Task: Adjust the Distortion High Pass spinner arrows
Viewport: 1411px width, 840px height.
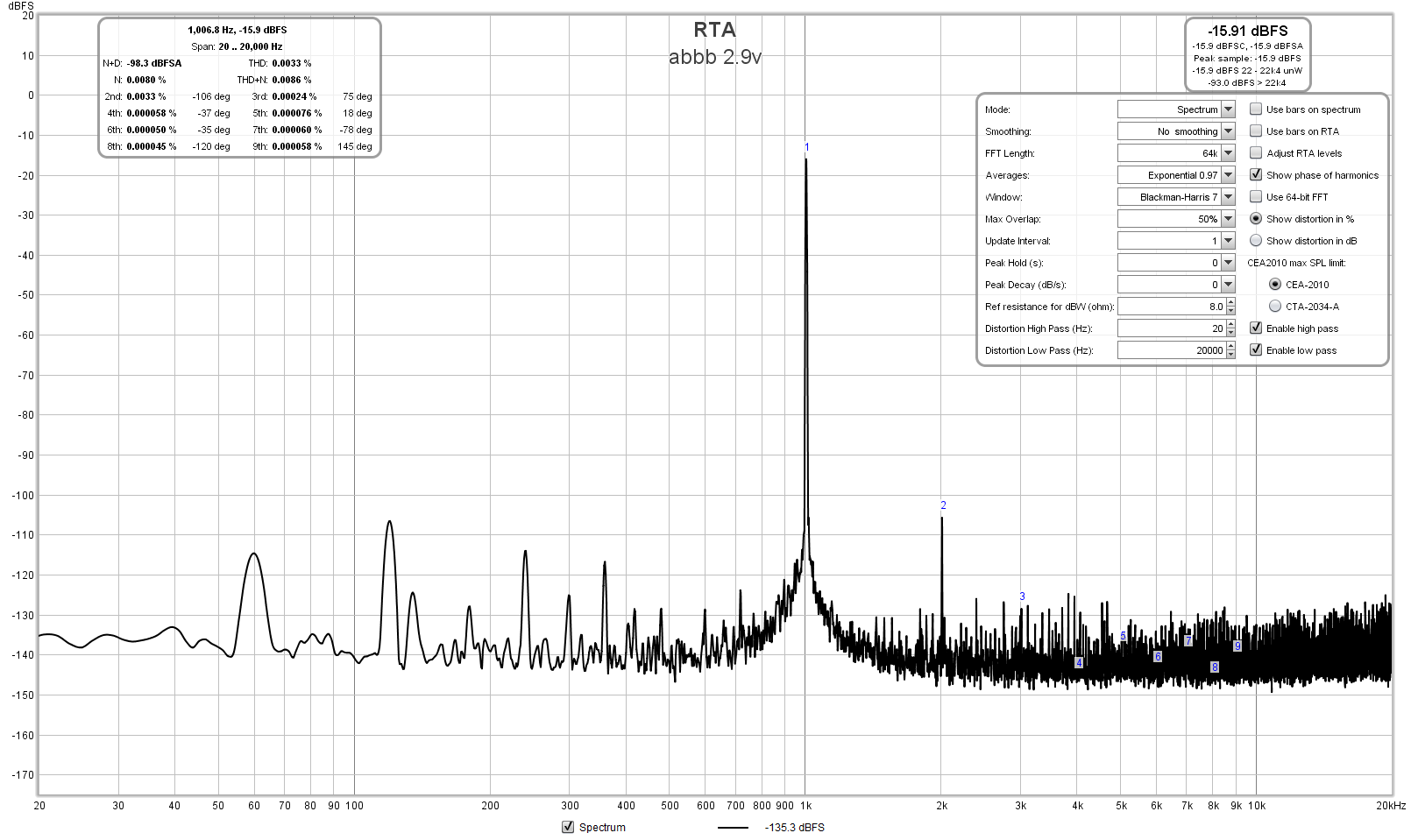Action: pos(1230,328)
